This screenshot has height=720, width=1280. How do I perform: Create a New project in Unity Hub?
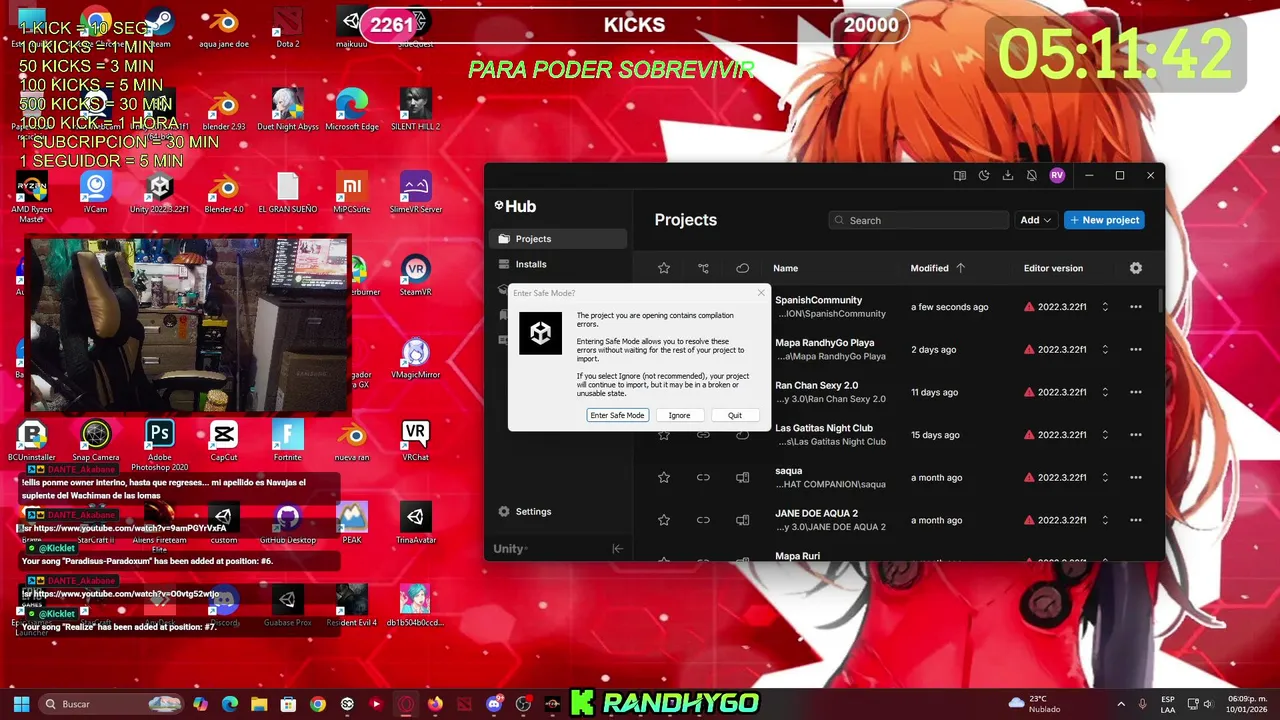pyautogui.click(x=1104, y=220)
